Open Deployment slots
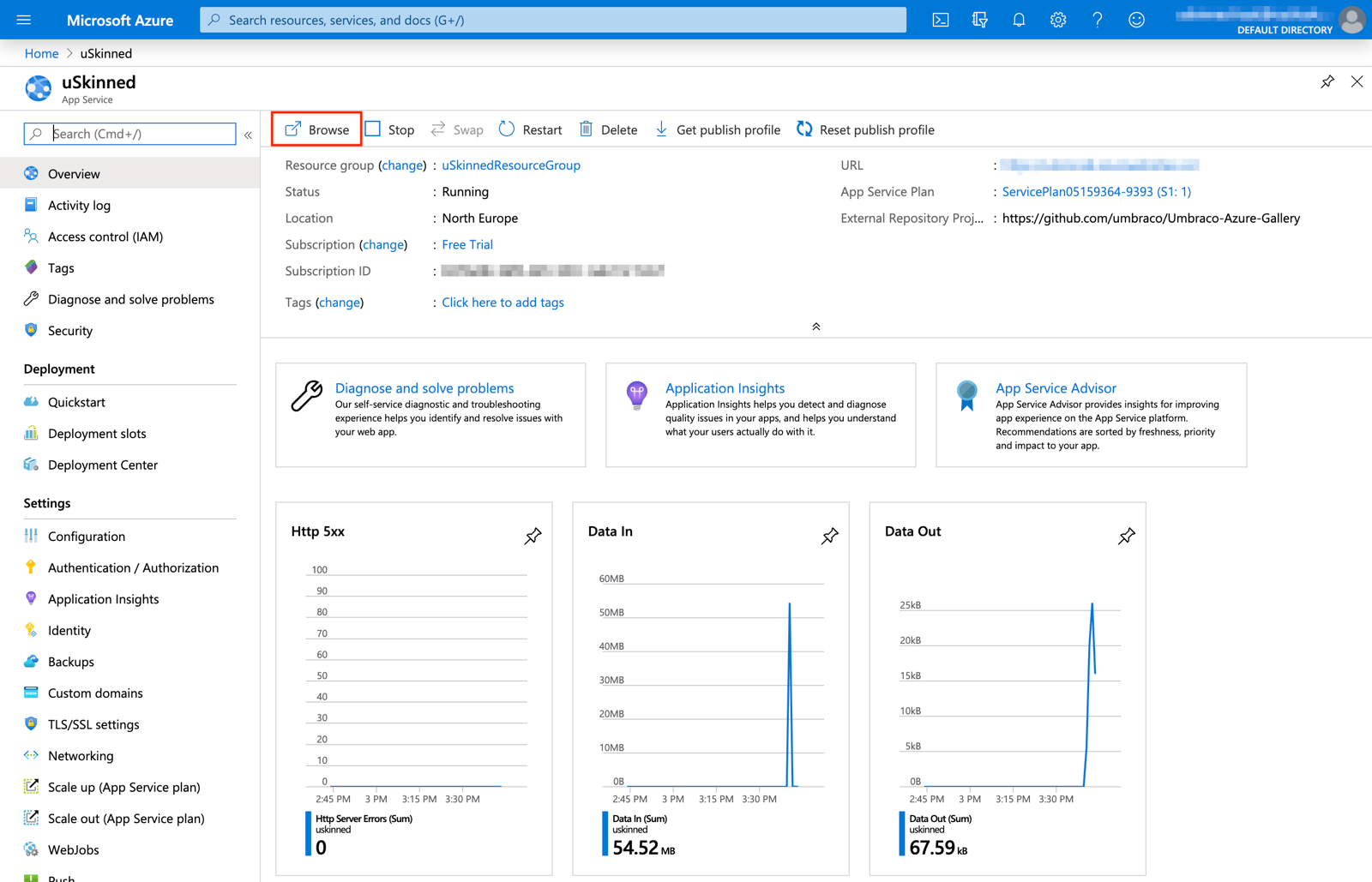Viewport: 1372px width, 882px height. (129, 434)
